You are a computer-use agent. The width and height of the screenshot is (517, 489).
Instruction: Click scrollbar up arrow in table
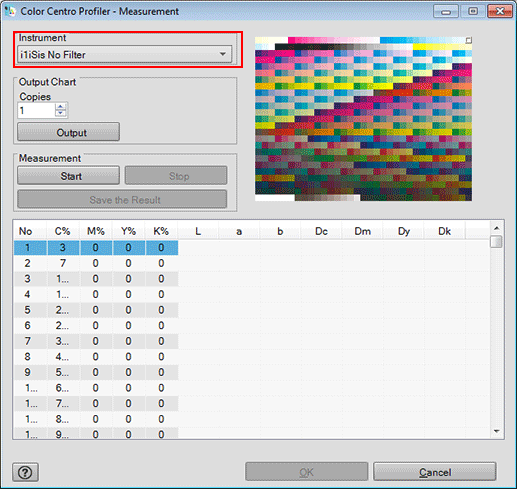[496, 228]
